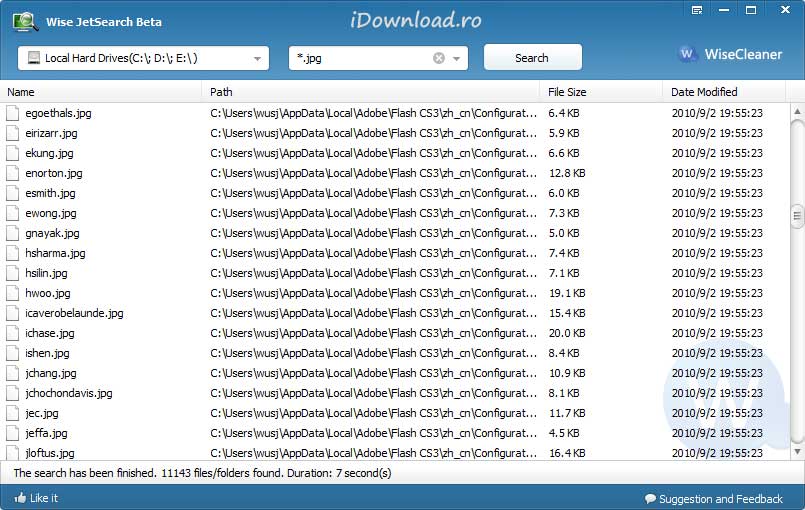Click the date modified of egoethals.jpg
The height and width of the screenshot is (510, 805).
pyautogui.click(x=717, y=113)
